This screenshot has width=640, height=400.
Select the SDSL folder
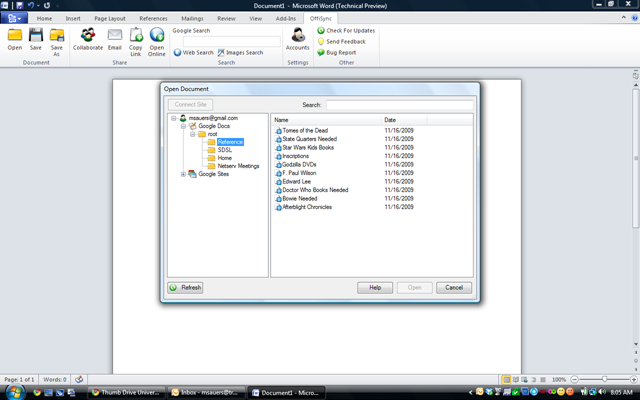pyautogui.click(x=224, y=150)
